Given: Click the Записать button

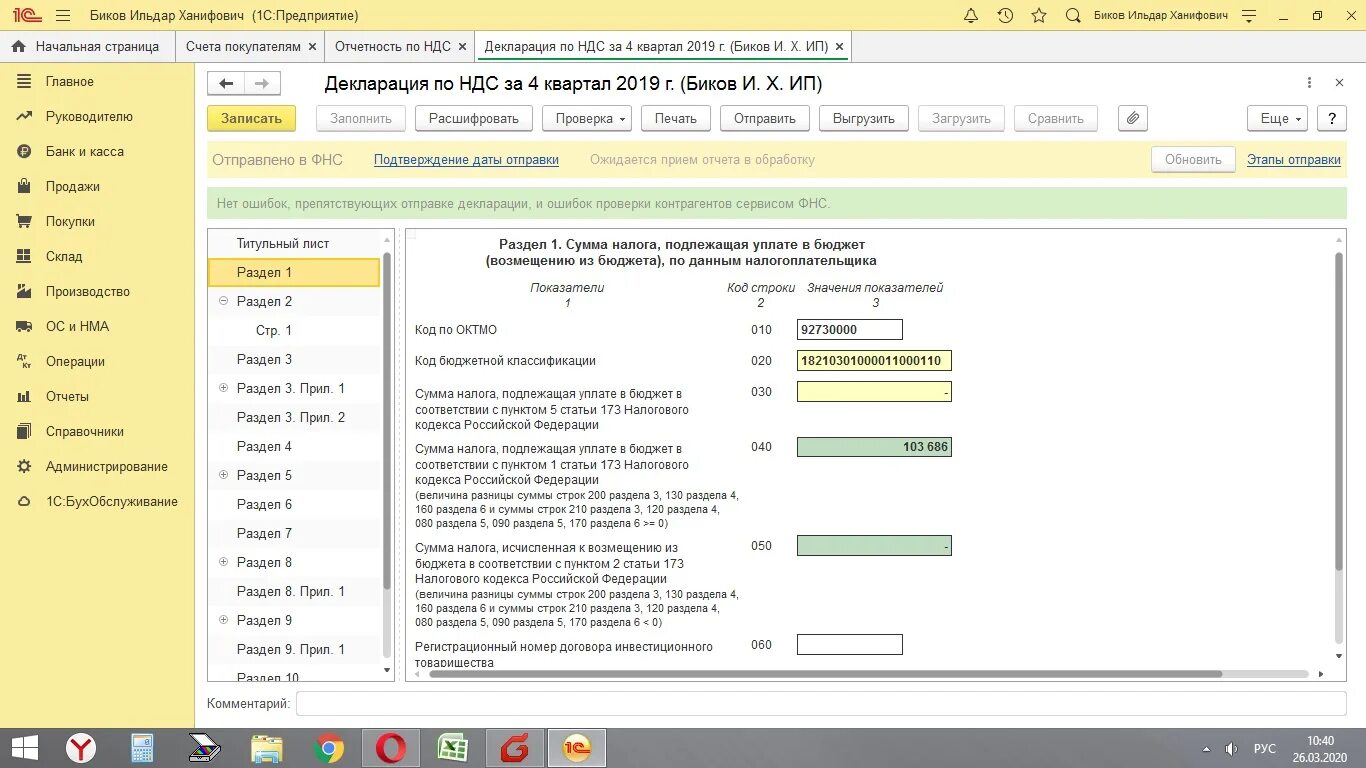Looking at the screenshot, I should tap(251, 118).
